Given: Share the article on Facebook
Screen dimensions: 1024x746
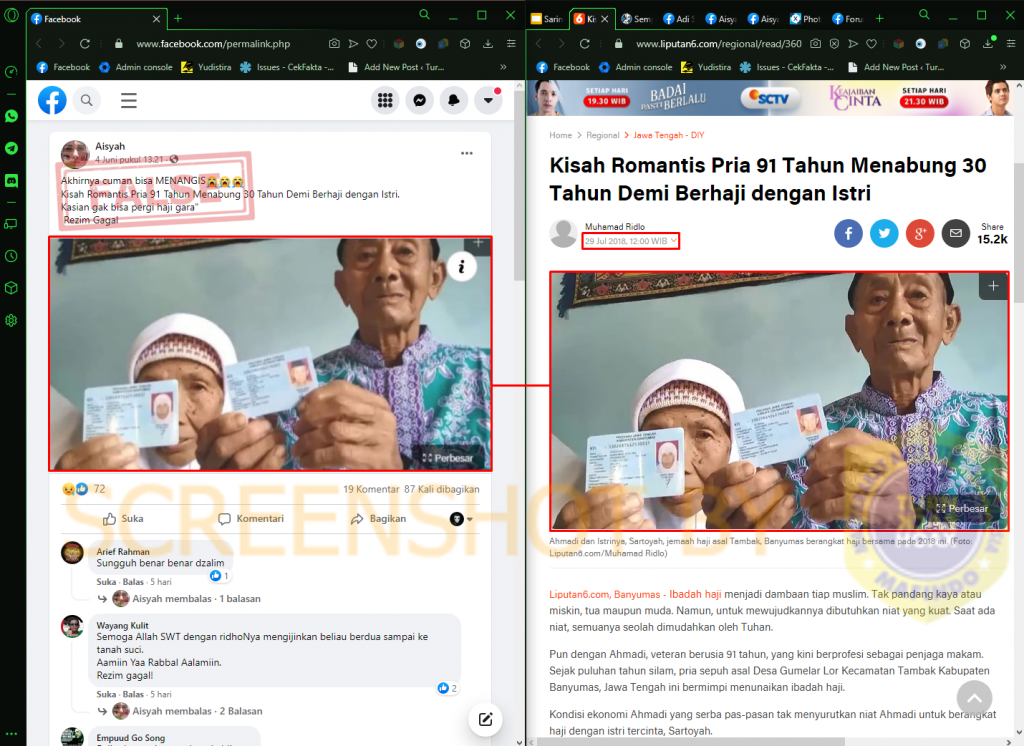Looking at the screenshot, I should point(848,233).
